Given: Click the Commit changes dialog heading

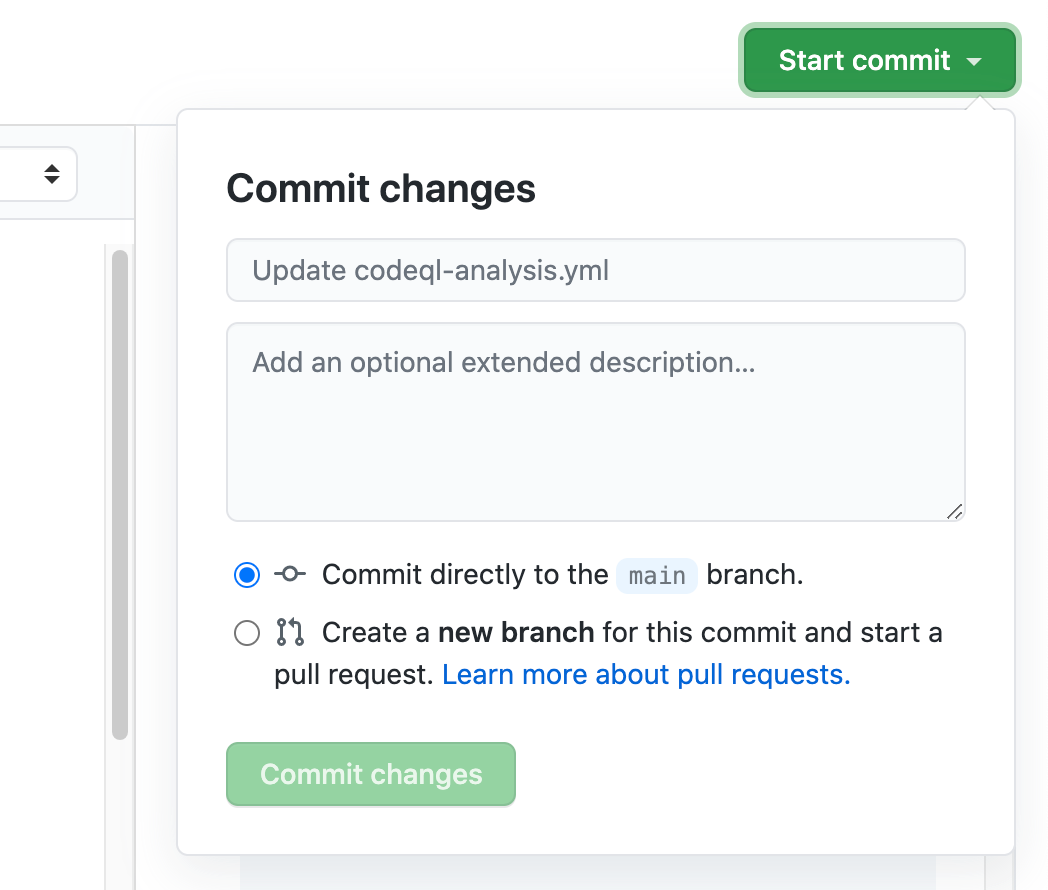Looking at the screenshot, I should tap(381, 188).
